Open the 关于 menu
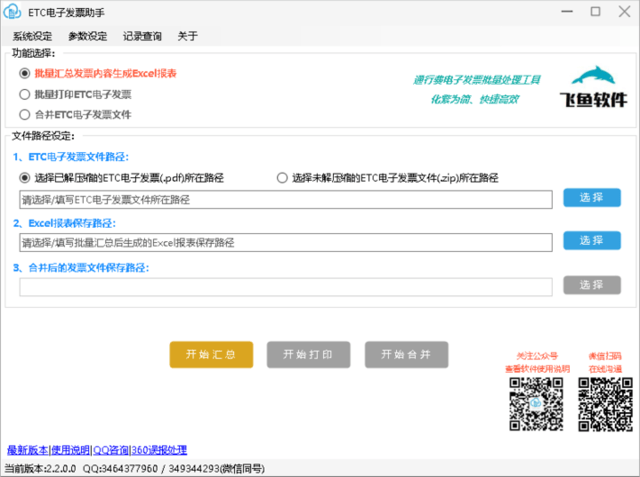This screenshot has height=477, width=640. click(187, 36)
